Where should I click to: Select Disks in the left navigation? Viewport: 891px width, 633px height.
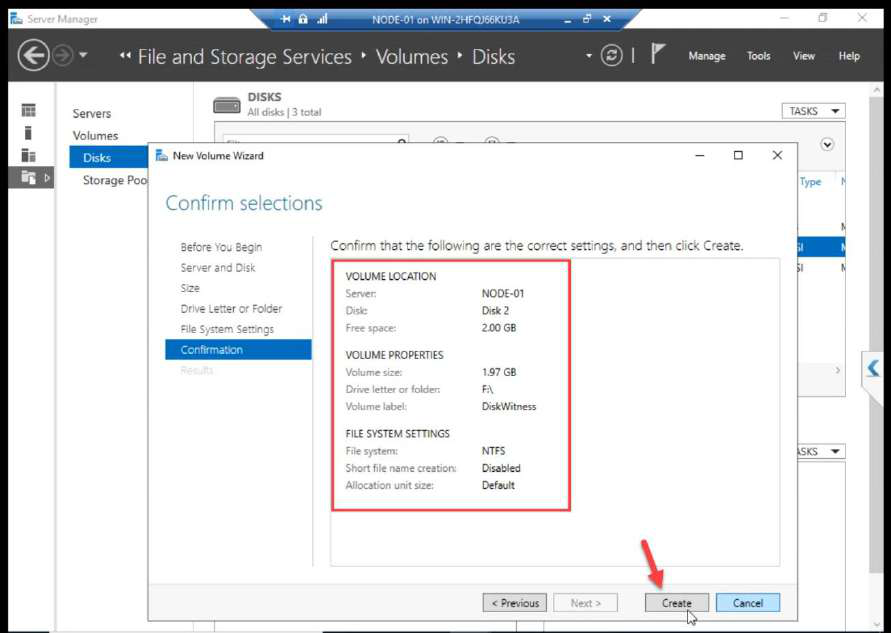pos(109,157)
